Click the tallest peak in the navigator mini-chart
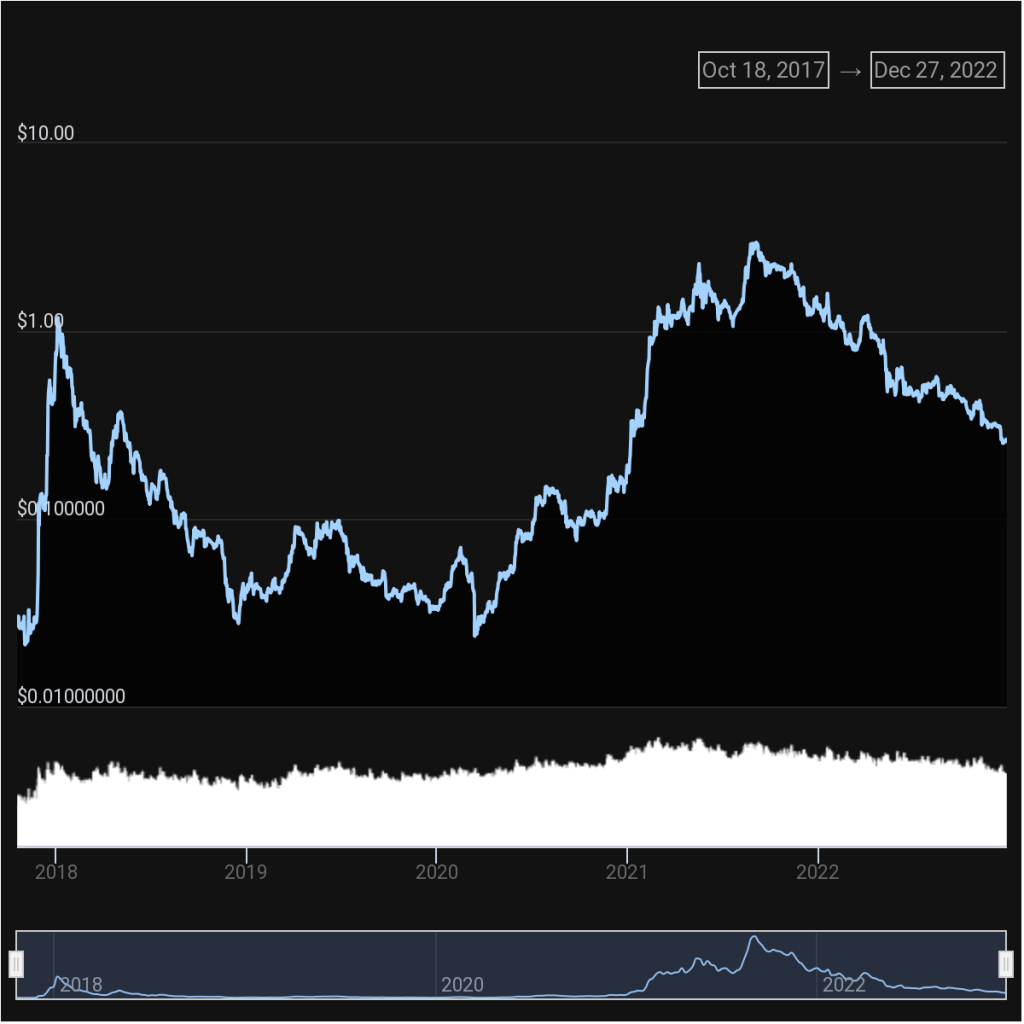This screenshot has width=1024, height=1024. [754, 938]
